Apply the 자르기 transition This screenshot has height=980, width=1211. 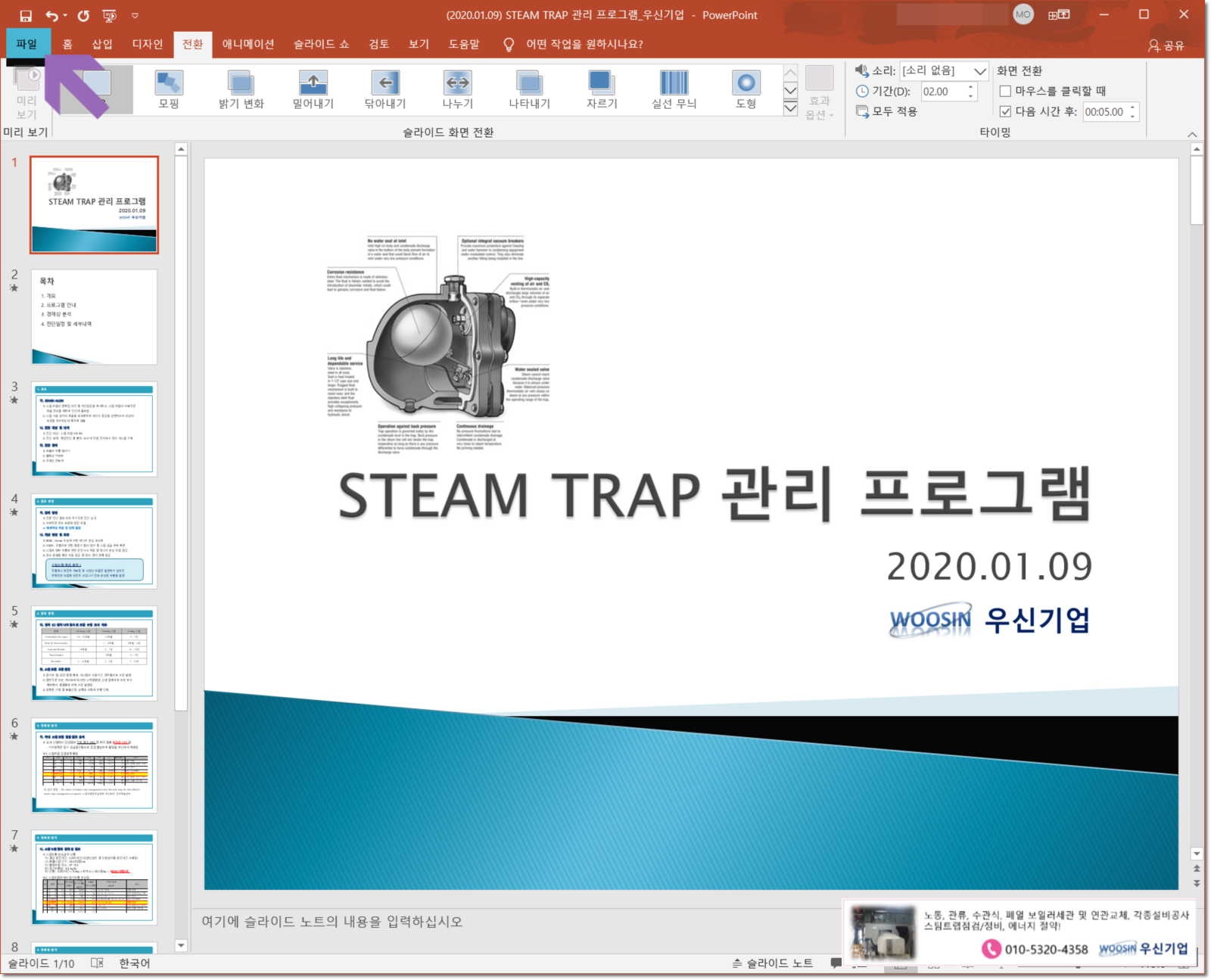602,89
